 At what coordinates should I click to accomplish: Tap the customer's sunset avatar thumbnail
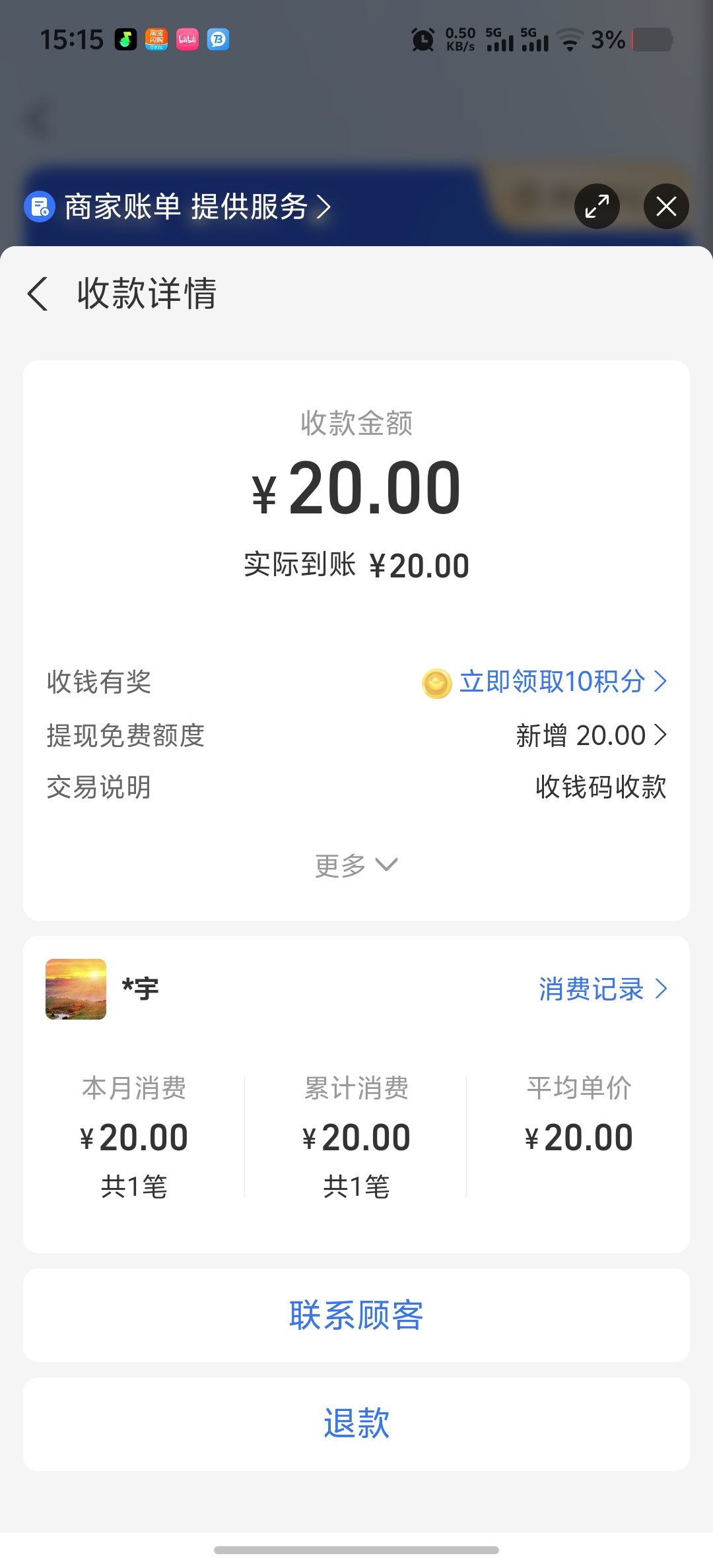pyautogui.click(x=76, y=989)
